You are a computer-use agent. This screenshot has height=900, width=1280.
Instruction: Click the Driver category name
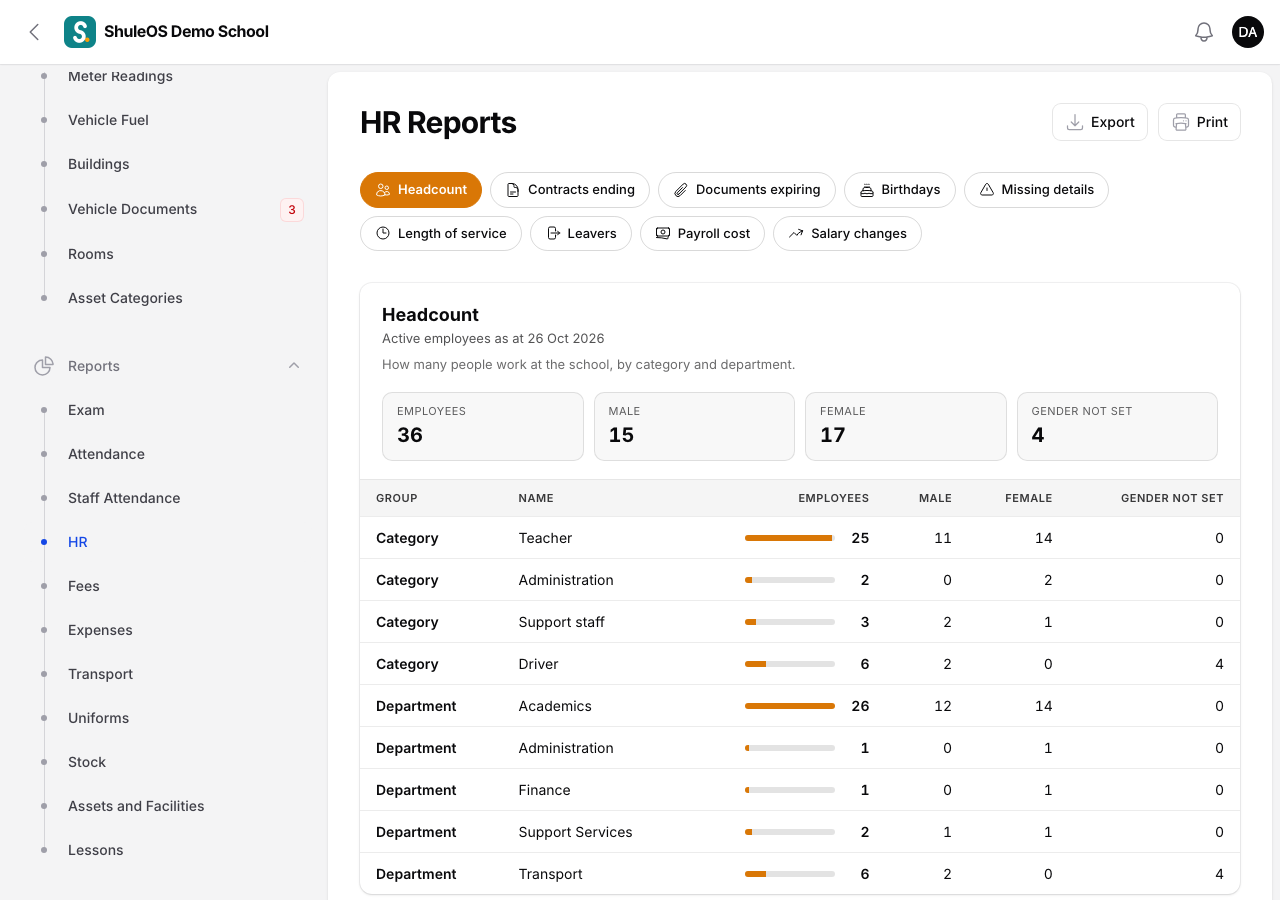538,664
